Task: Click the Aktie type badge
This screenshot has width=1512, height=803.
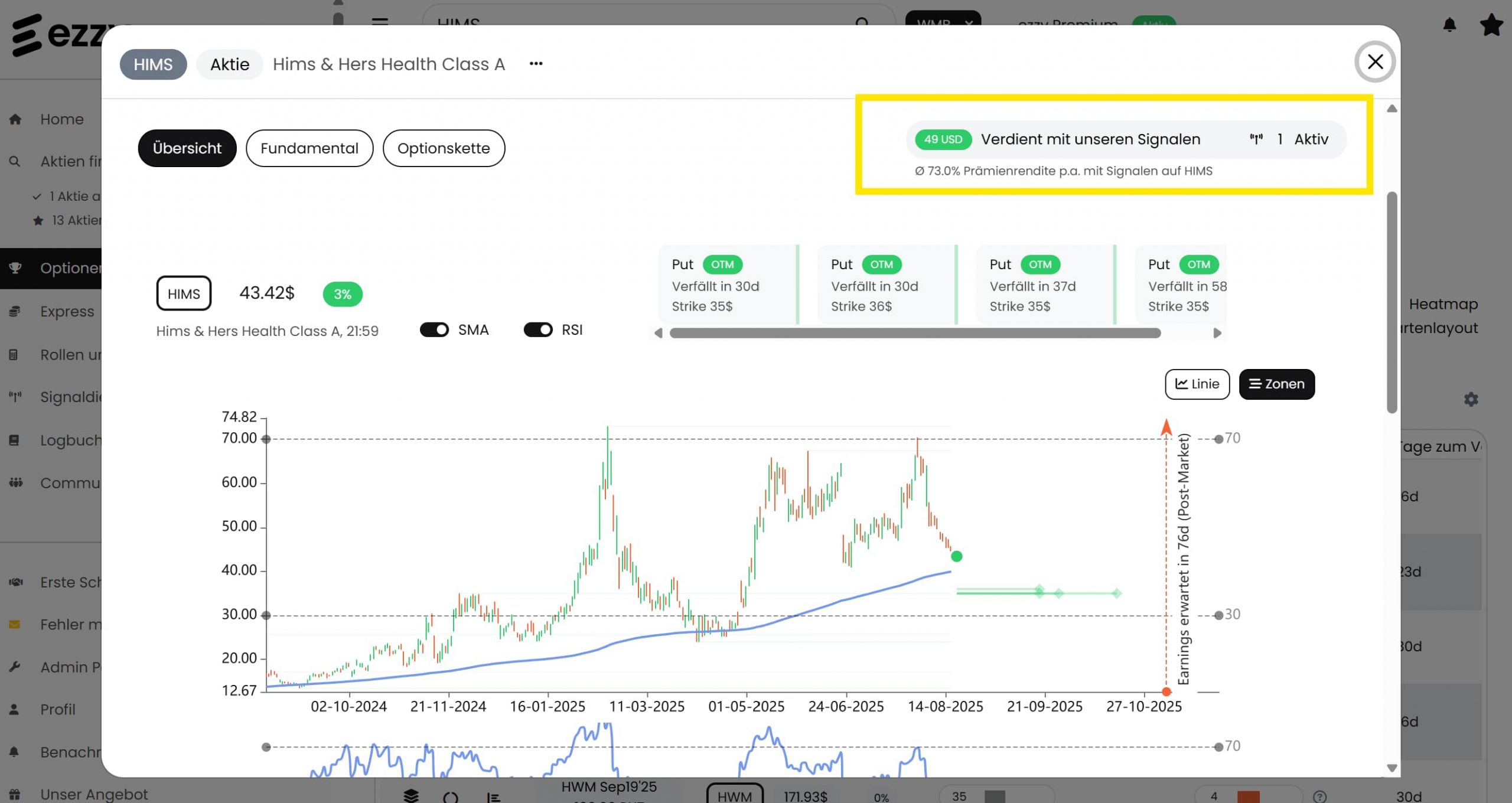Action: (230, 64)
